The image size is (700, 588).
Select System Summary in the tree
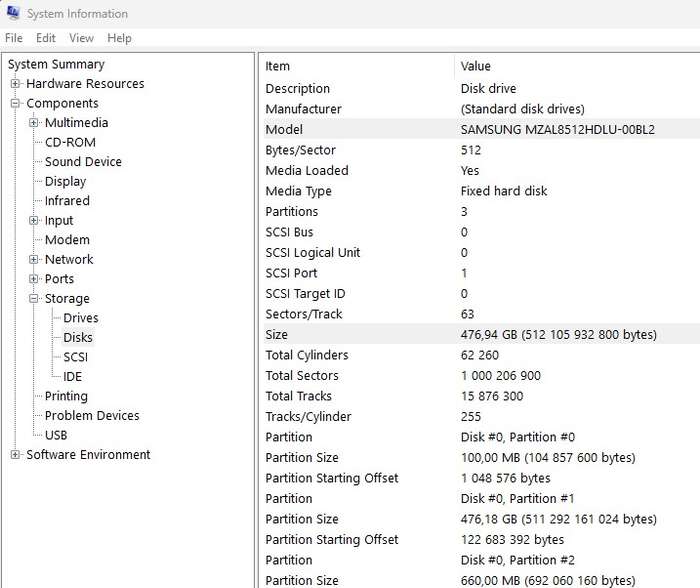tap(56, 64)
